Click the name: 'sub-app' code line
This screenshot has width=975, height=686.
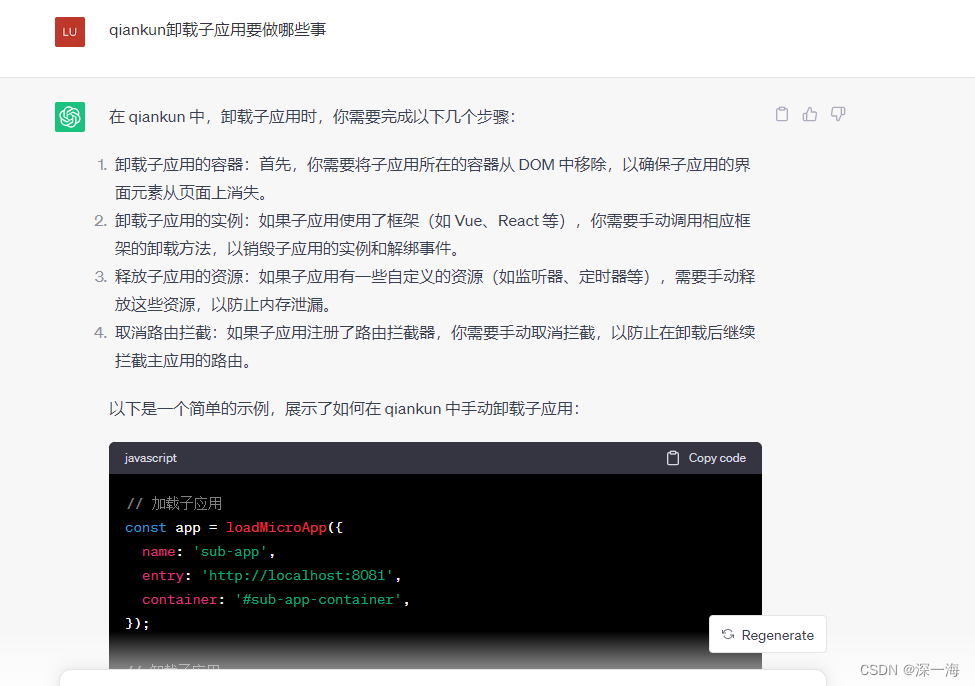[x=208, y=552]
